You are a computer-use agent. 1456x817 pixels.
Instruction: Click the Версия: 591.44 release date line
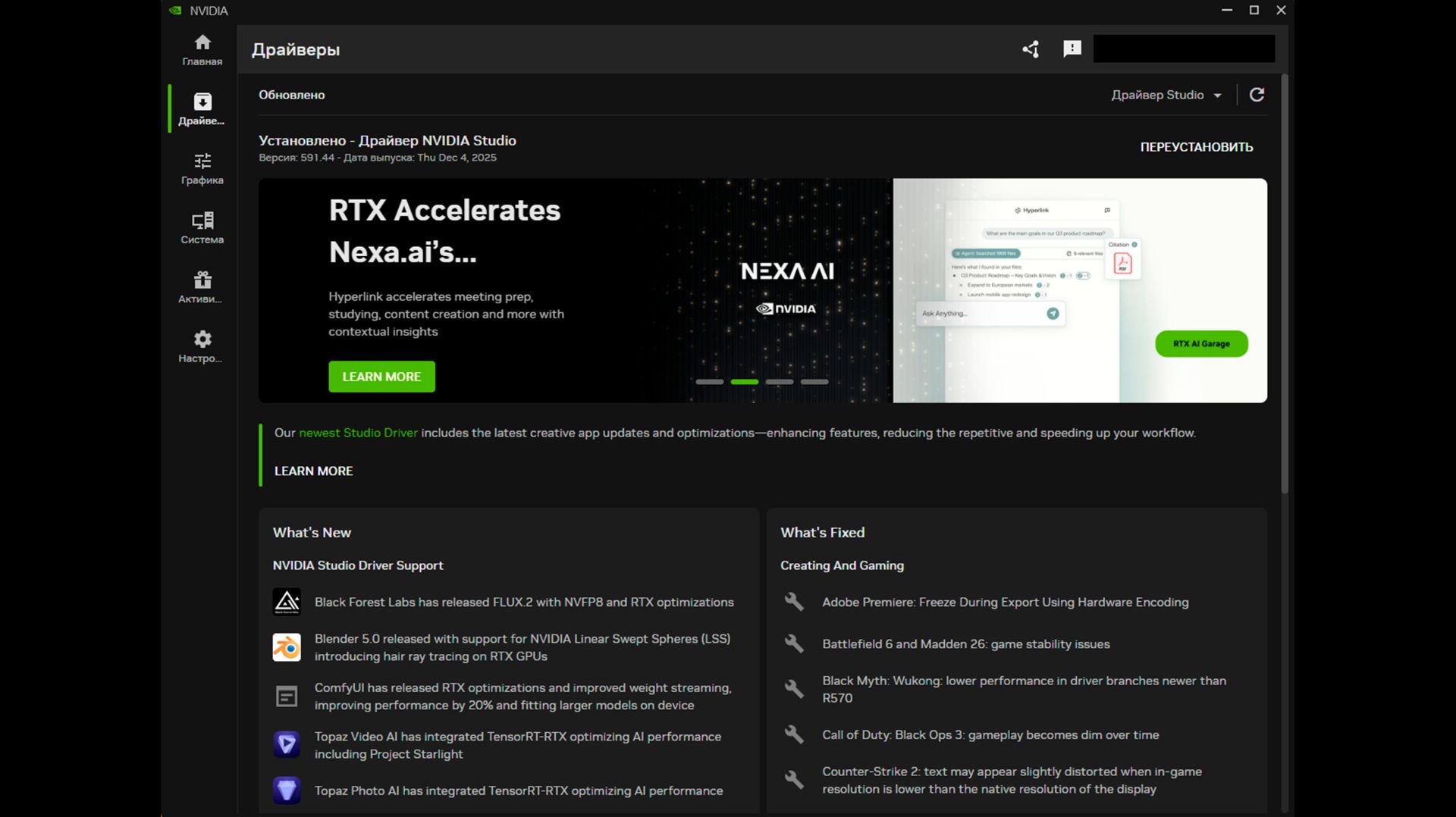click(x=378, y=158)
